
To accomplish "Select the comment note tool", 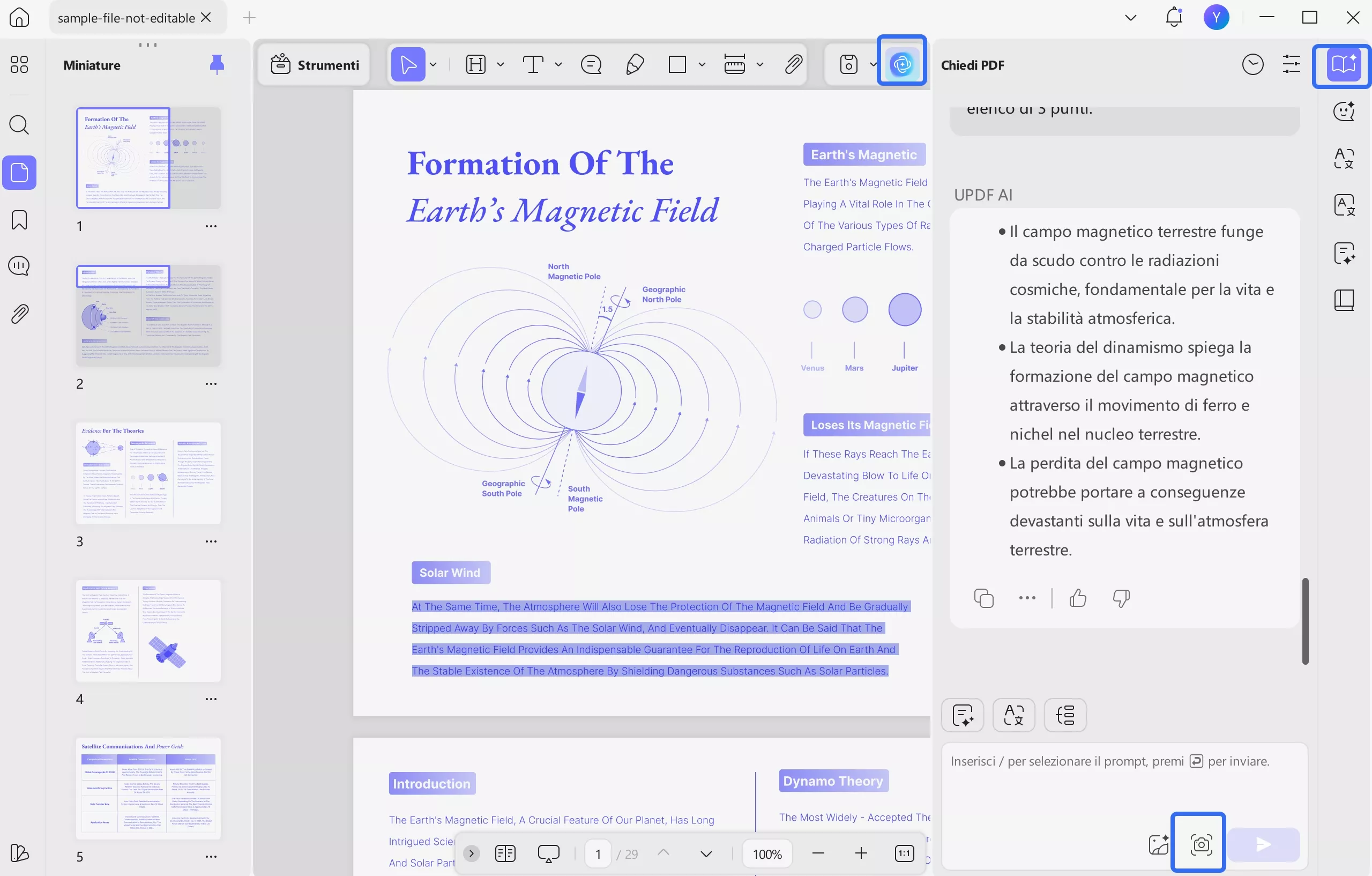I will pyautogui.click(x=591, y=64).
